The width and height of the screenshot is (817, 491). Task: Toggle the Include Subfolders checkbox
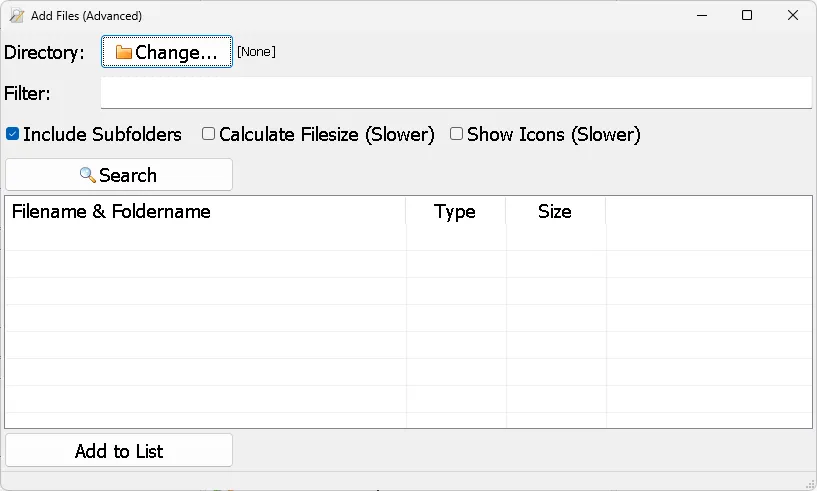click(x=13, y=134)
